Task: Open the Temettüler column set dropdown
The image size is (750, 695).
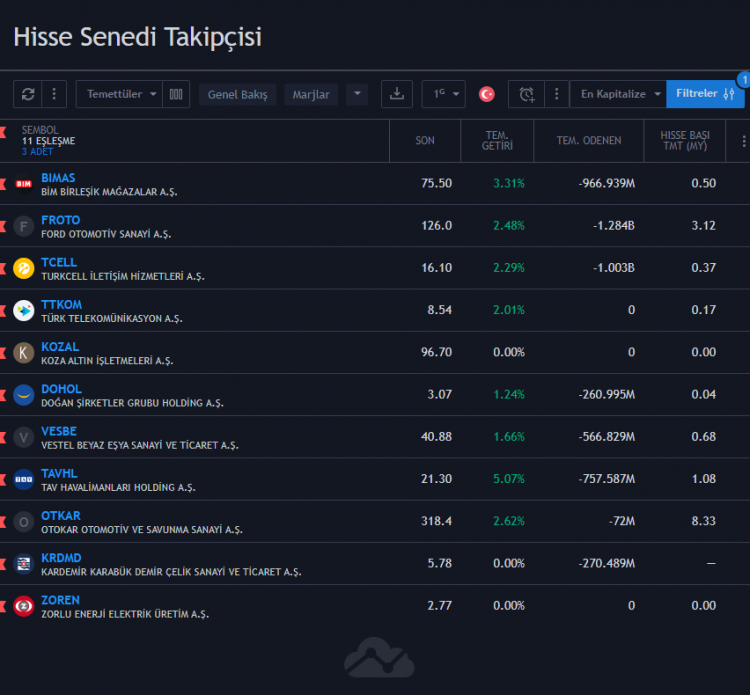Action: pos(120,94)
